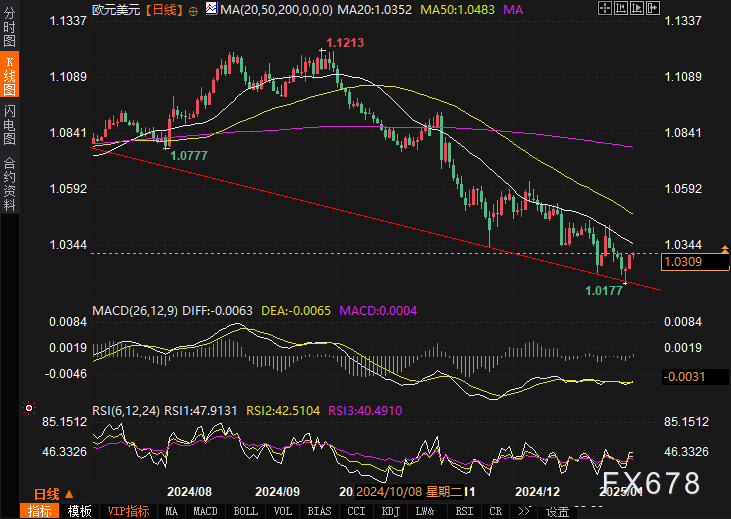Switch to 闪电图 sidebar view
731x519 pixels.
9,125
